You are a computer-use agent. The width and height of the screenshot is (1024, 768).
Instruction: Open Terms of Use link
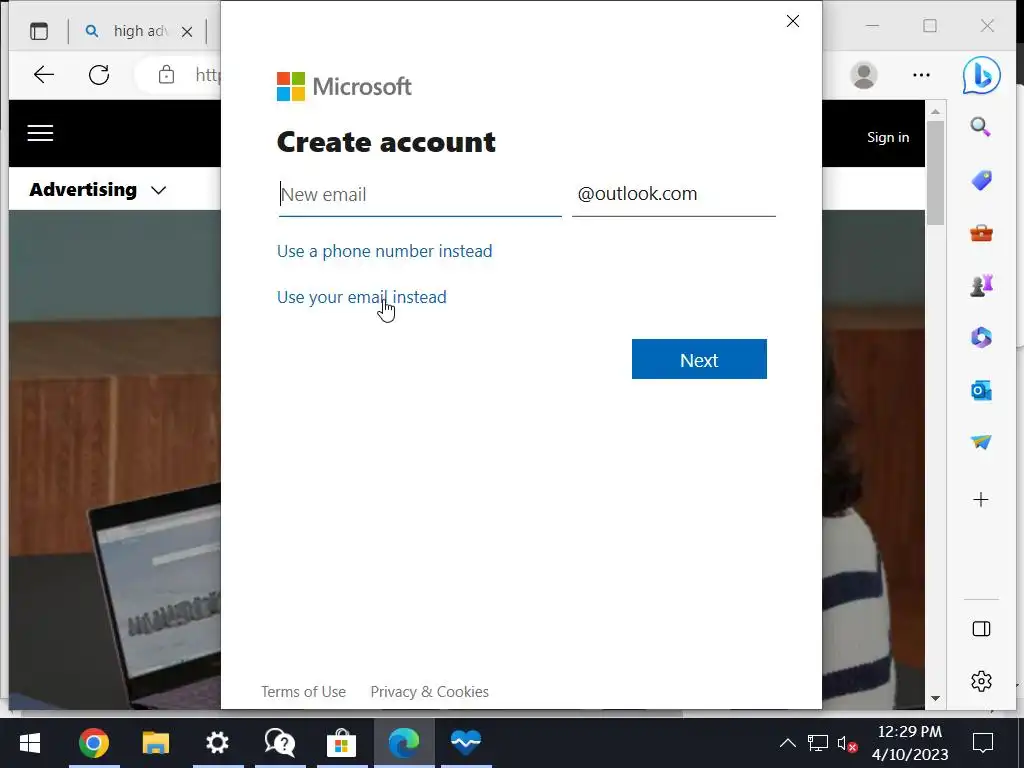[x=304, y=692]
